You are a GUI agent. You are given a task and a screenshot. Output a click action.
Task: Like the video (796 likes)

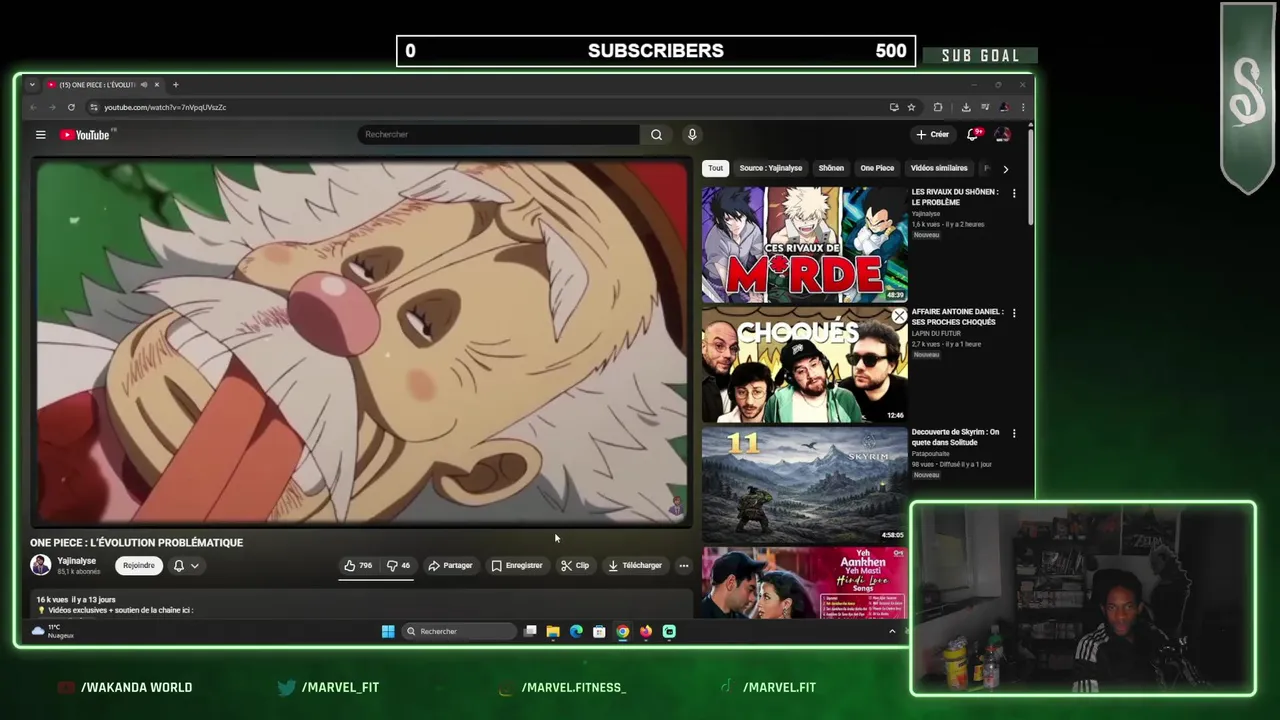click(358, 566)
